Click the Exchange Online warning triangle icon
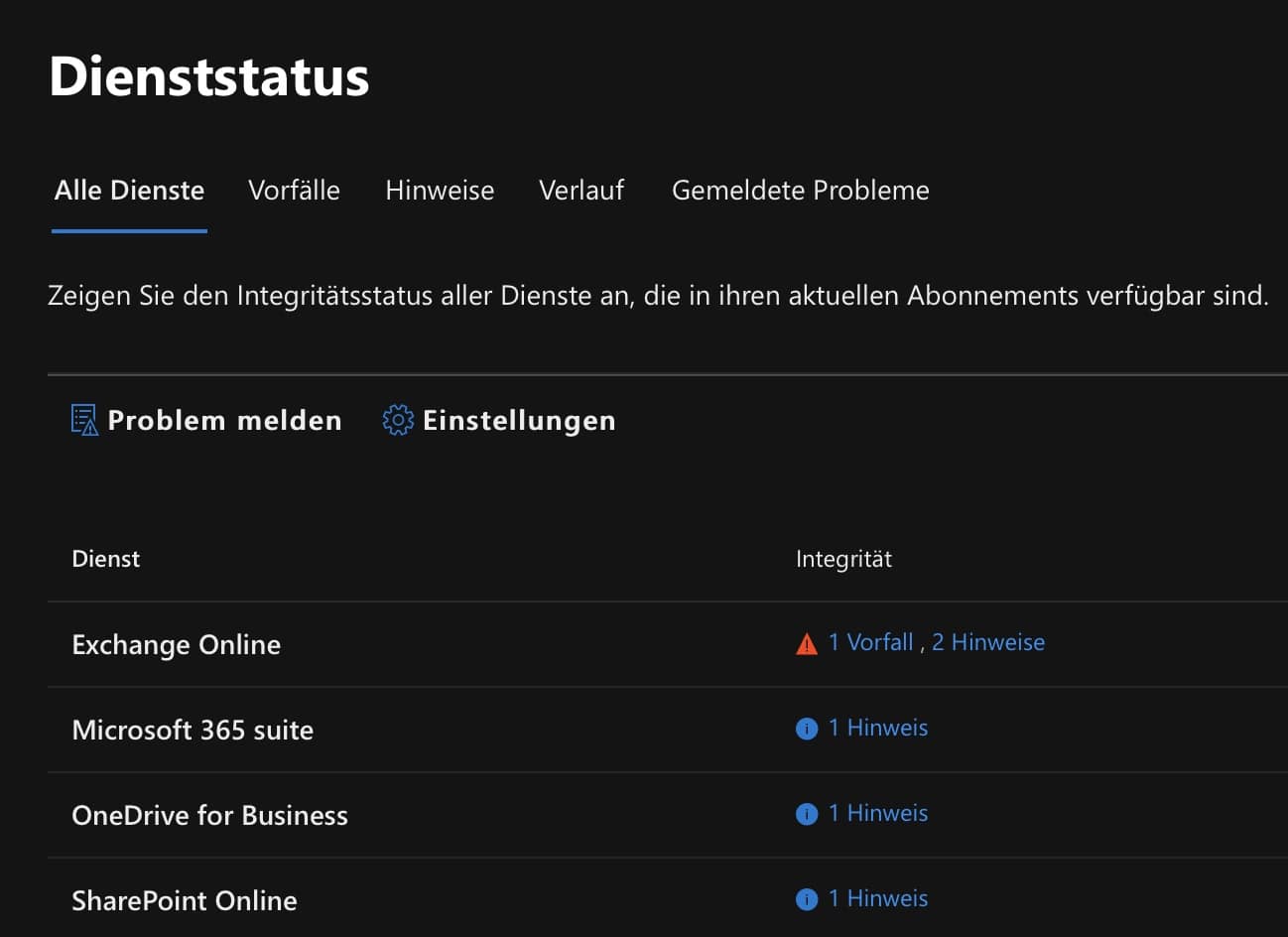 (807, 644)
